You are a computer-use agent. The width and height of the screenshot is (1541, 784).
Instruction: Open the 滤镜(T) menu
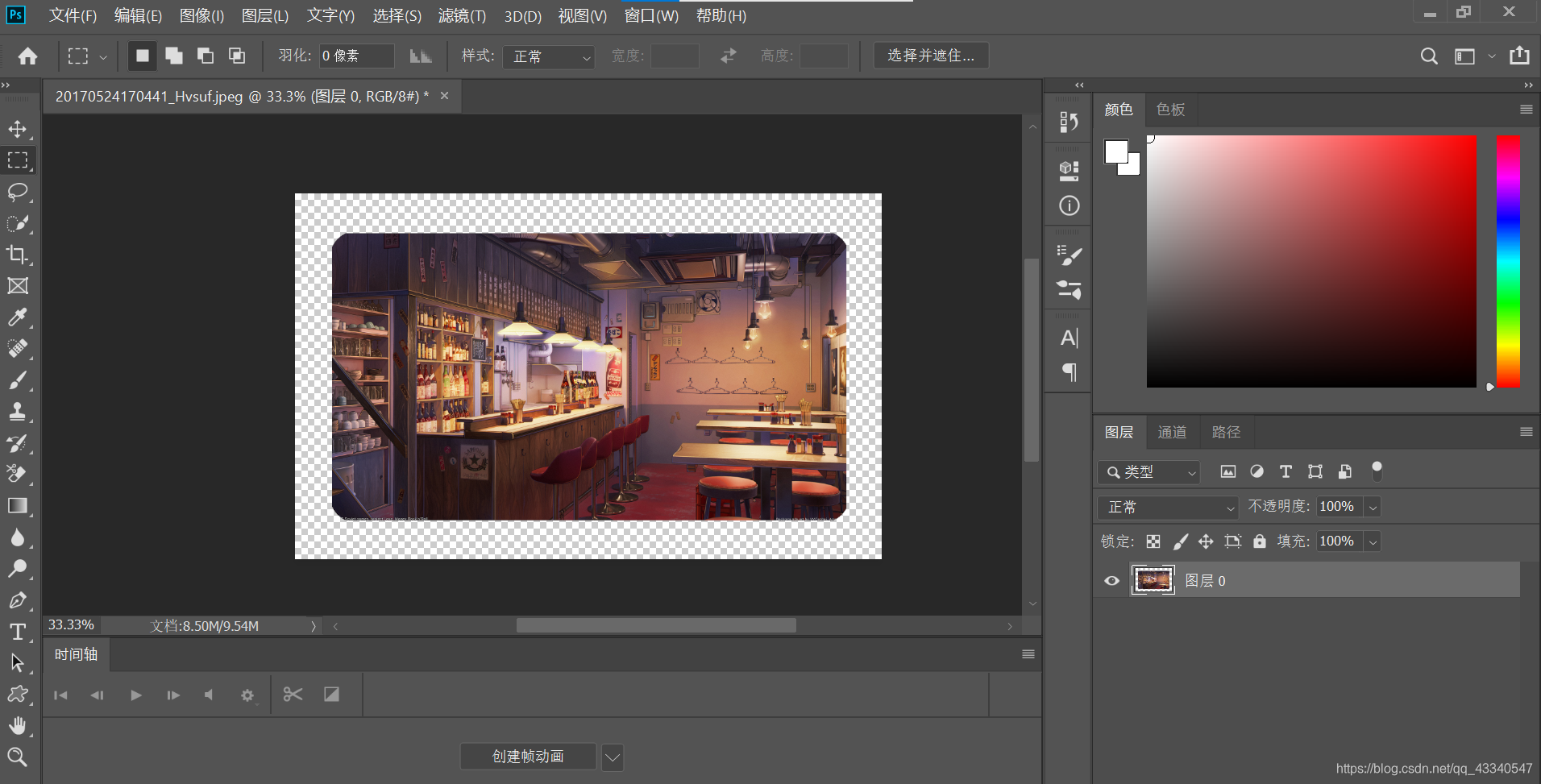tap(462, 16)
